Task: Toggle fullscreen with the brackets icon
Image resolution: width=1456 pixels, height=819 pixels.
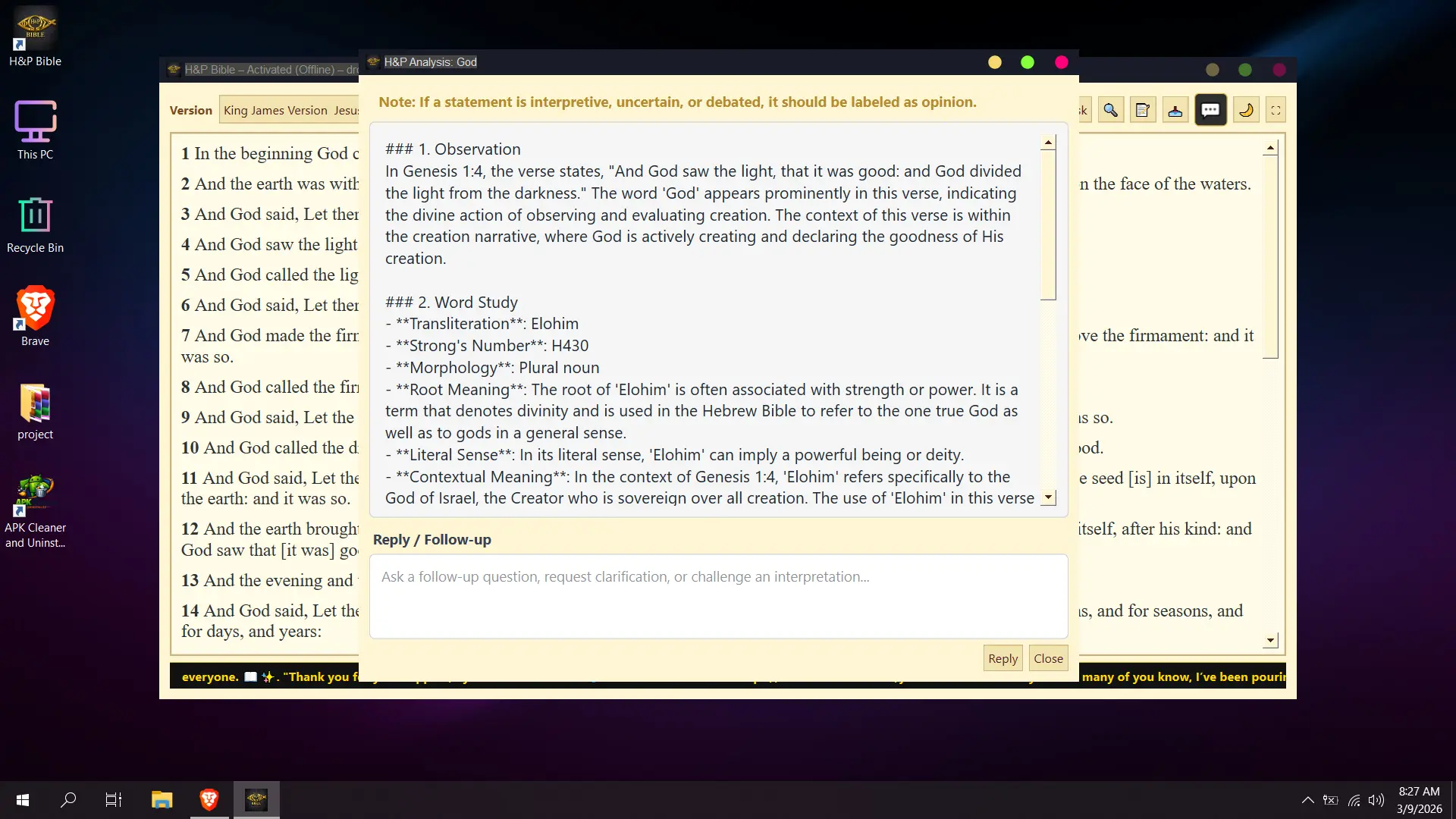Action: click(1276, 111)
